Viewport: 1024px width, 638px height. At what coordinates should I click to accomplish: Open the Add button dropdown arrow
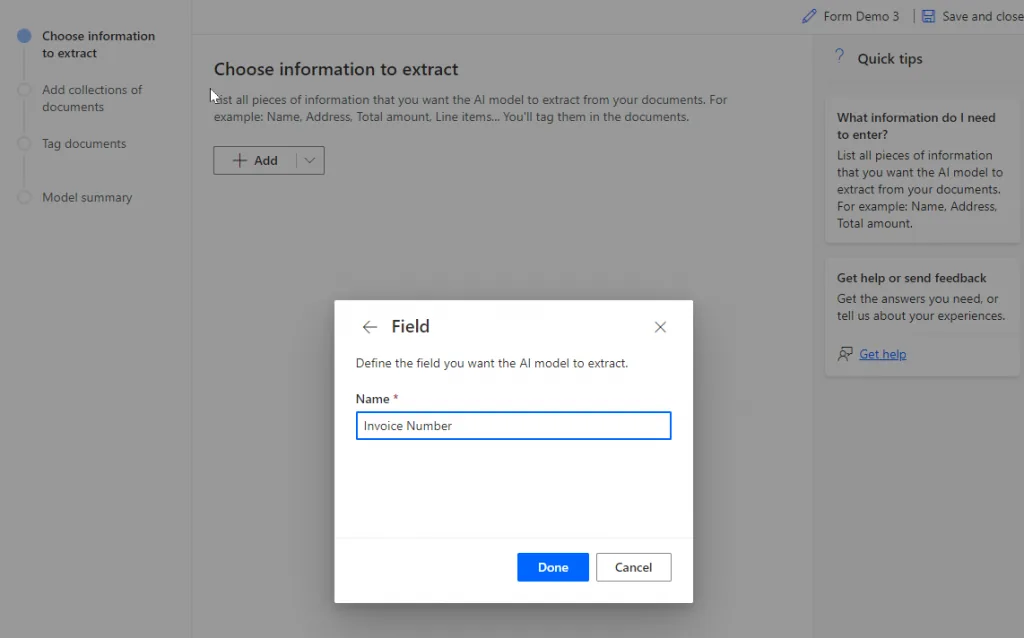click(x=307, y=160)
